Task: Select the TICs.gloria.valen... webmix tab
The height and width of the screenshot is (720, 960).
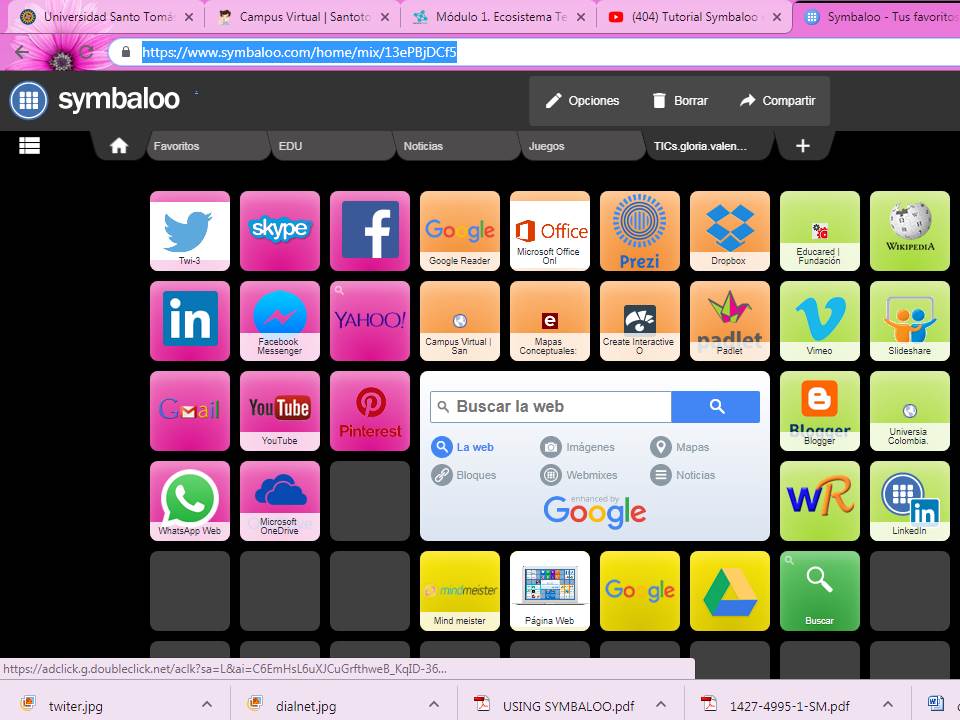Action: click(708, 146)
